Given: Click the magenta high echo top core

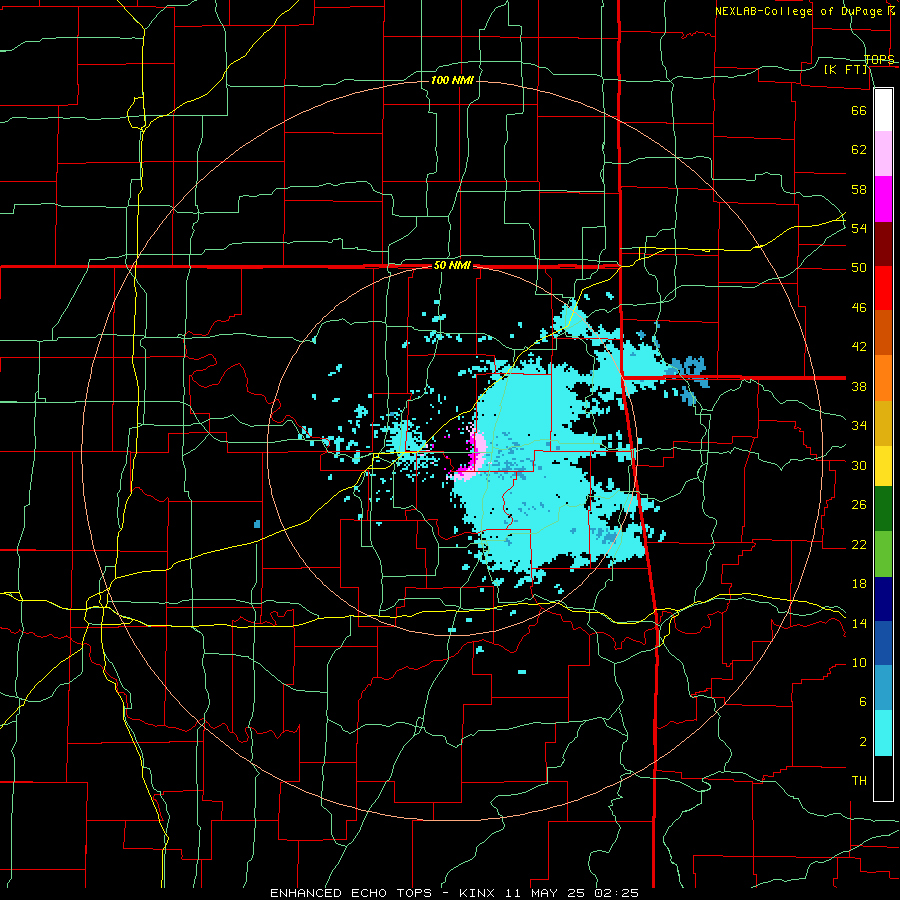Looking at the screenshot, I should coord(473,454).
